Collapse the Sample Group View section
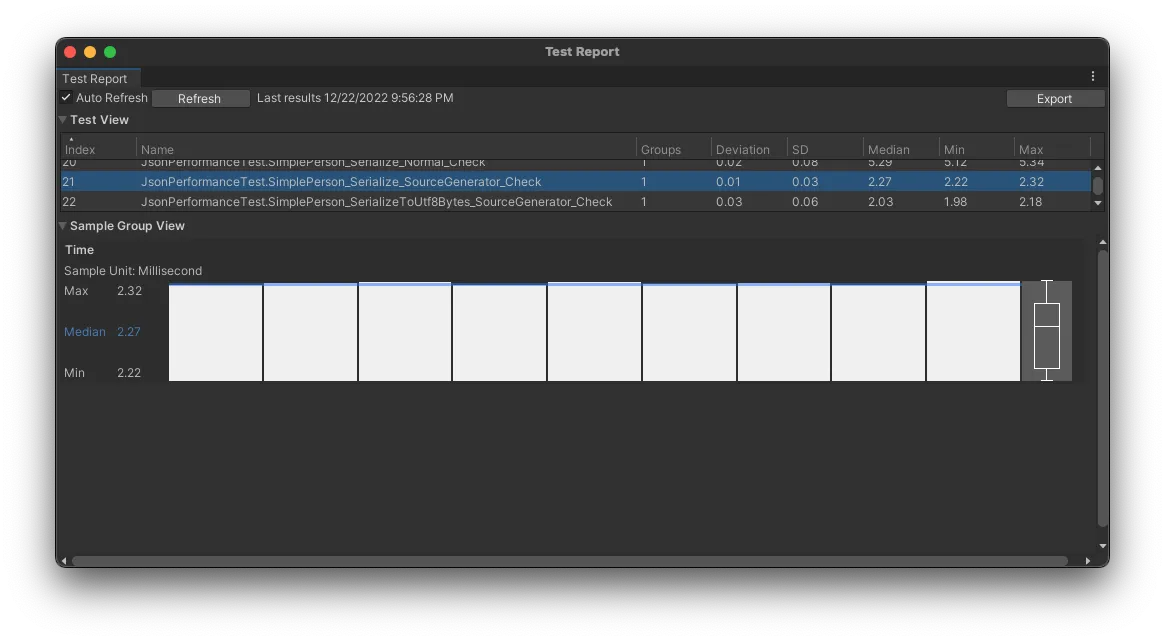Viewport: 1165px width, 641px height. pyautogui.click(x=63, y=226)
